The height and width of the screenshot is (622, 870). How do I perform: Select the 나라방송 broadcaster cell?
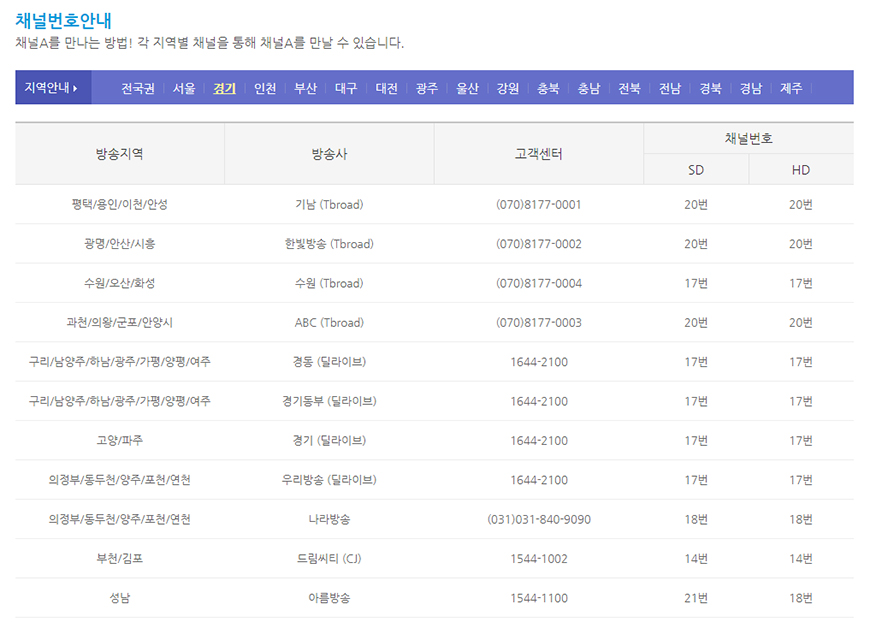[x=329, y=519]
